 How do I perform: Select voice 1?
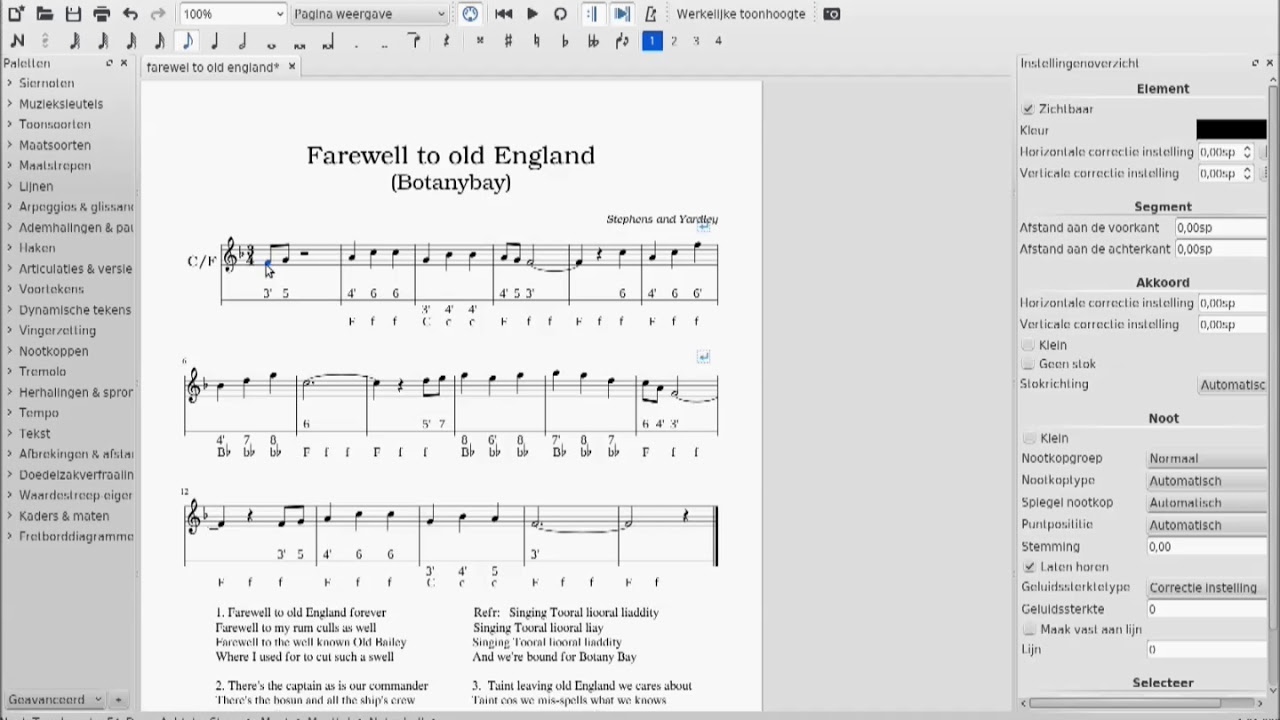click(x=652, y=41)
